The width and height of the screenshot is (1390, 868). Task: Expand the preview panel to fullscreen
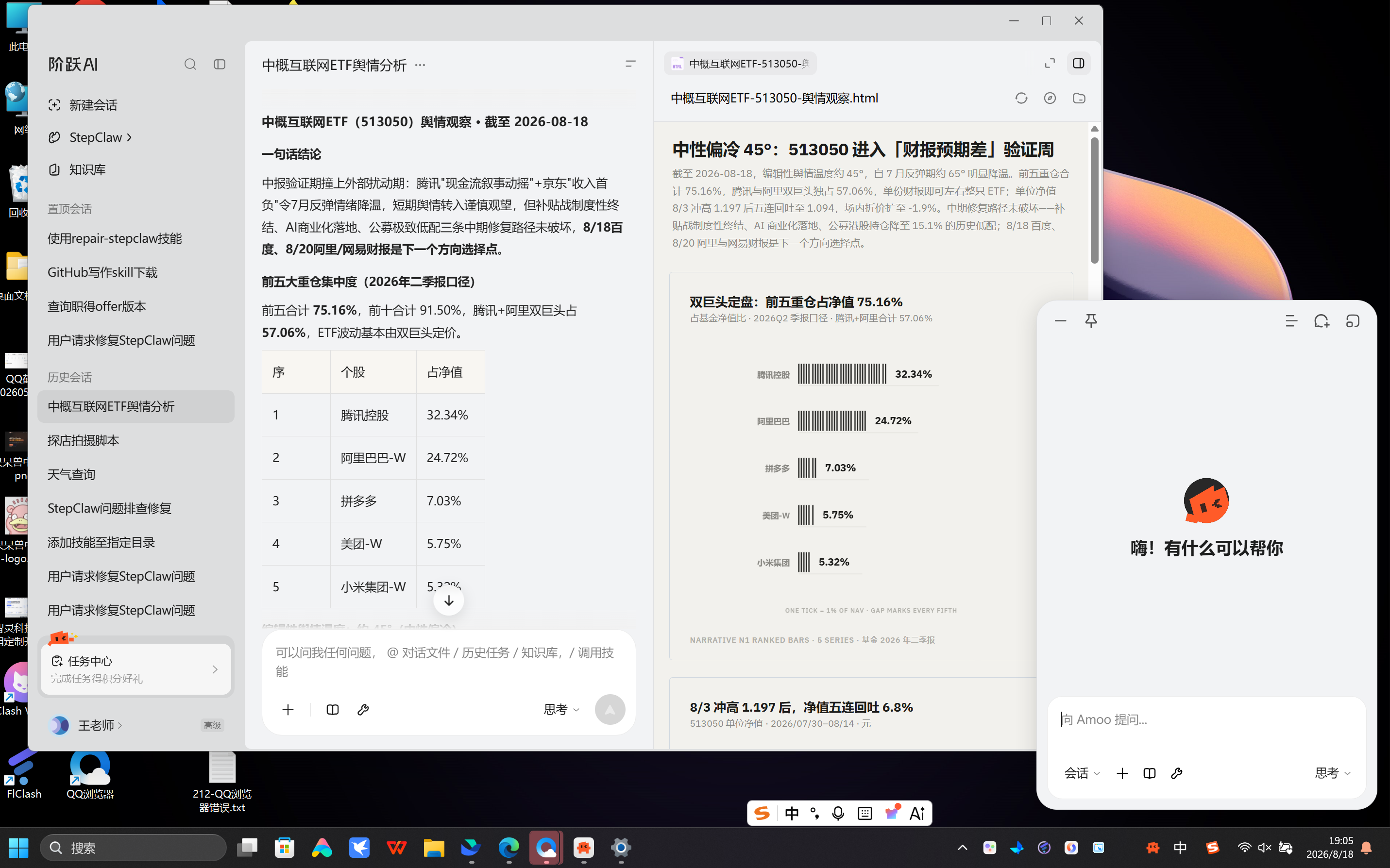coord(1050,63)
